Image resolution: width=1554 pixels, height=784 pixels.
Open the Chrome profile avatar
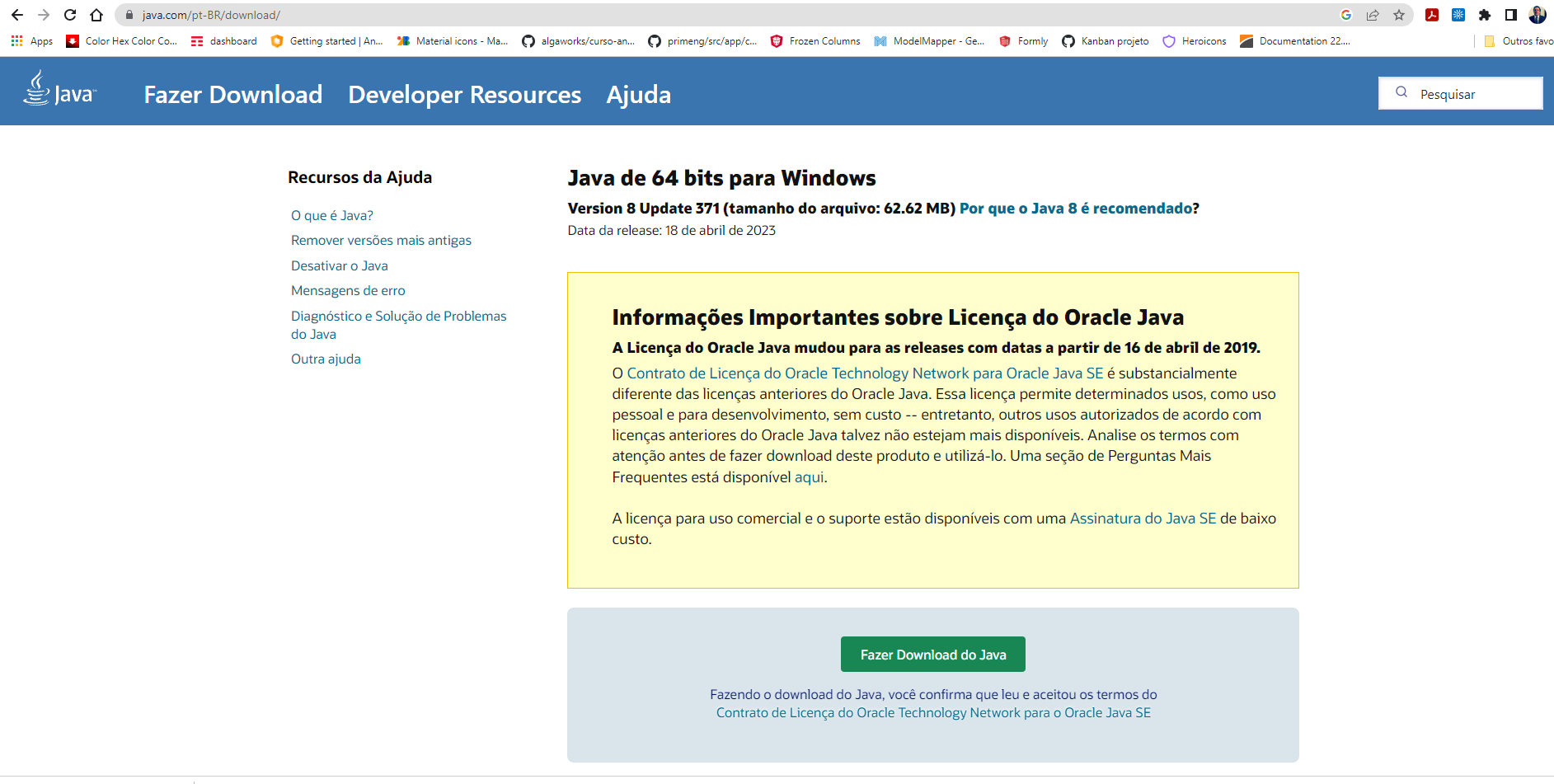tap(1538, 15)
